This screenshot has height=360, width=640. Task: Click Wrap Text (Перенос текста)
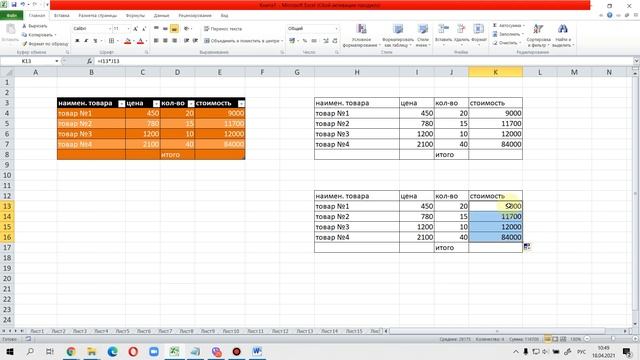223,29
